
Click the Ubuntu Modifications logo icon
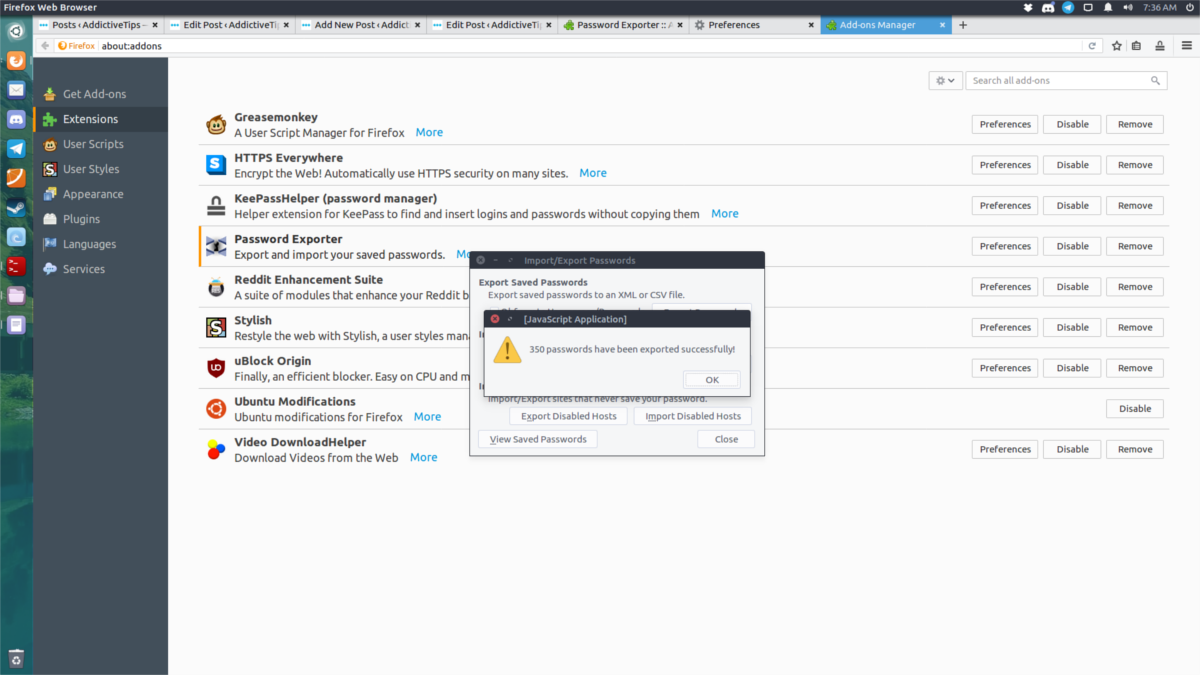[216, 409]
